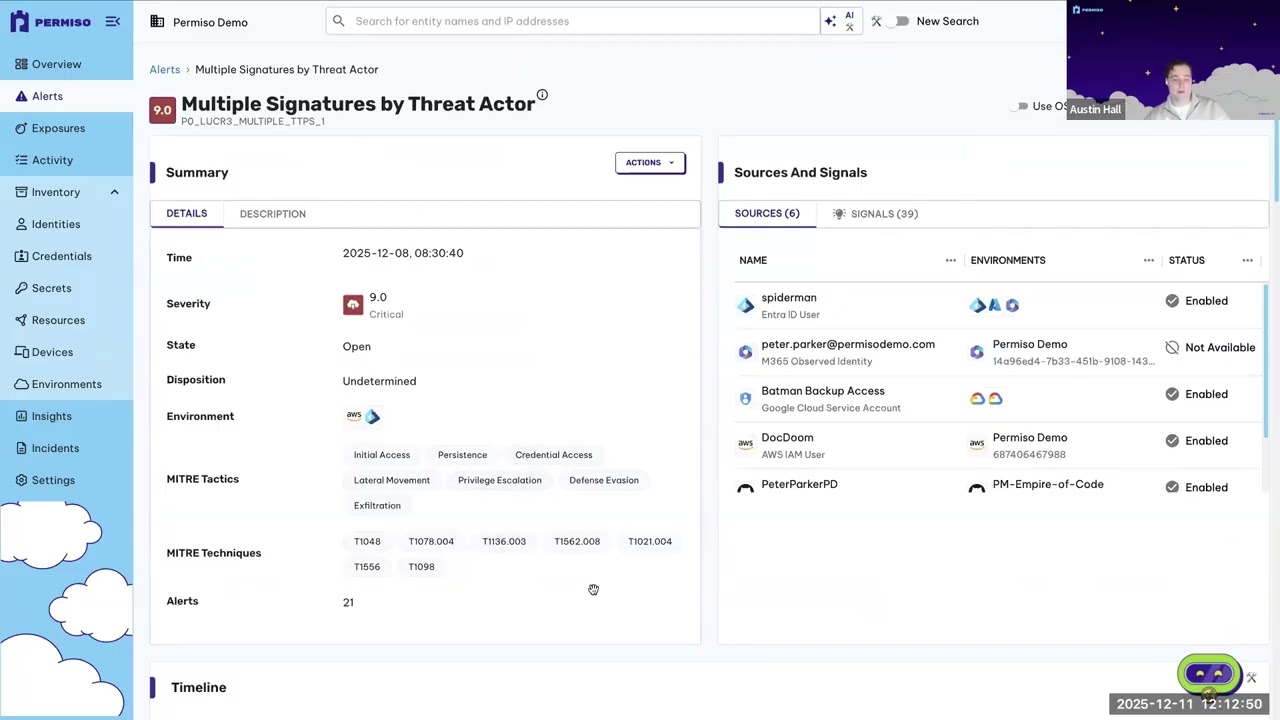Select the Lateral Movement tactic tag
The width and height of the screenshot is (1280, 720).
[392, 481]
